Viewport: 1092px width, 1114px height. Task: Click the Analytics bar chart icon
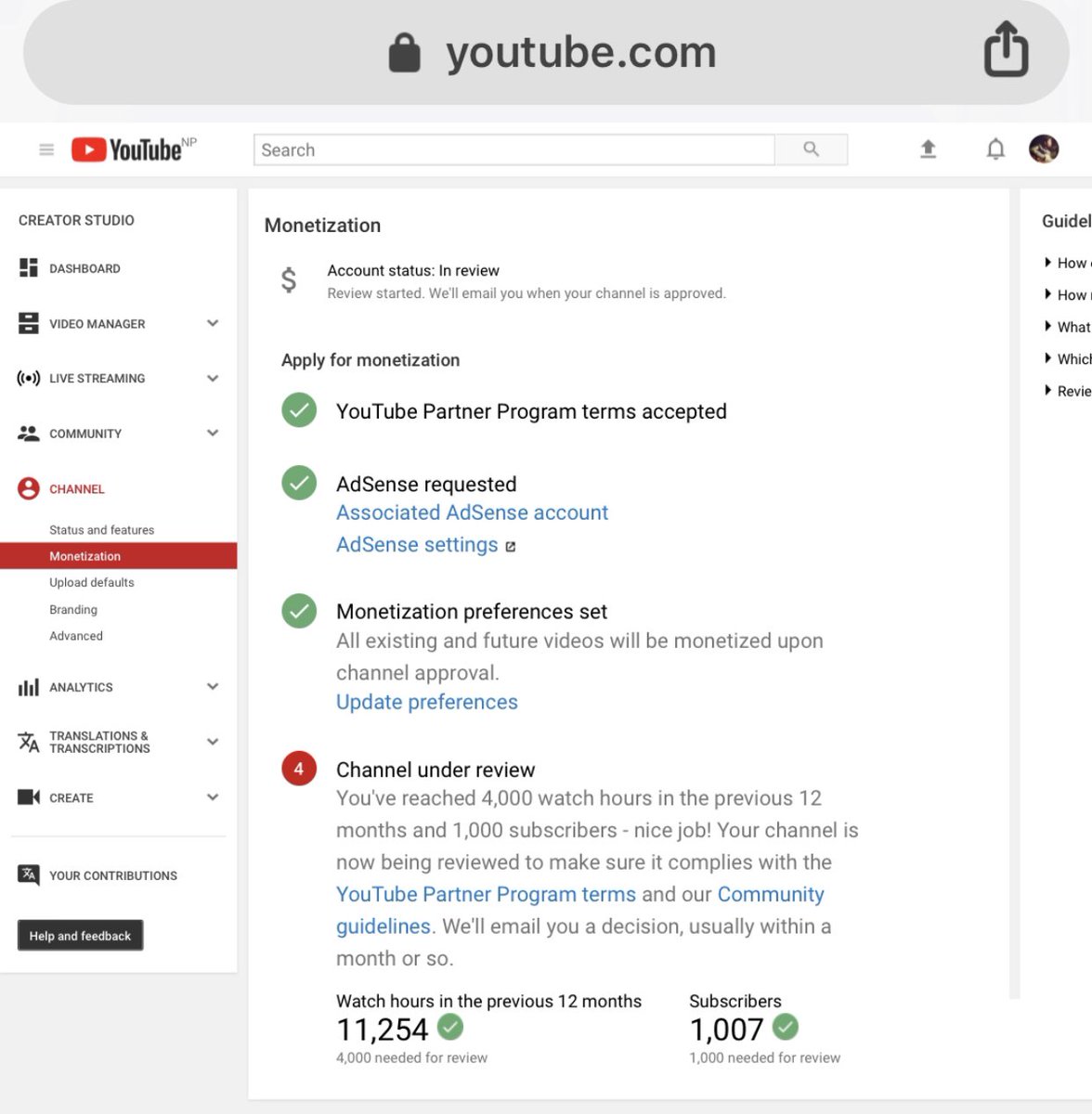tap(29, 687)
